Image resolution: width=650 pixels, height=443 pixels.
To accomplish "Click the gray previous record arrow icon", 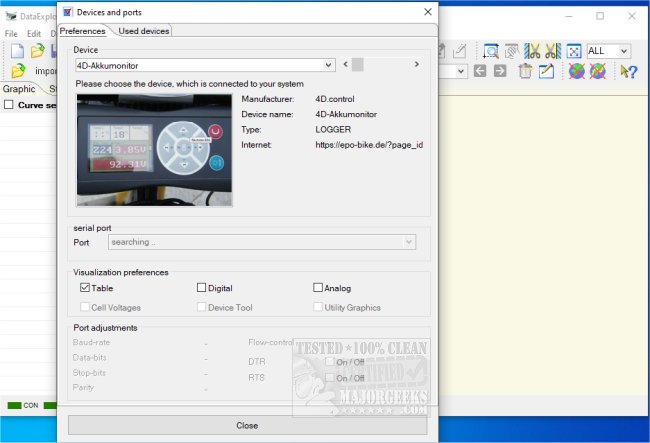I will click(x=480, y=71).
